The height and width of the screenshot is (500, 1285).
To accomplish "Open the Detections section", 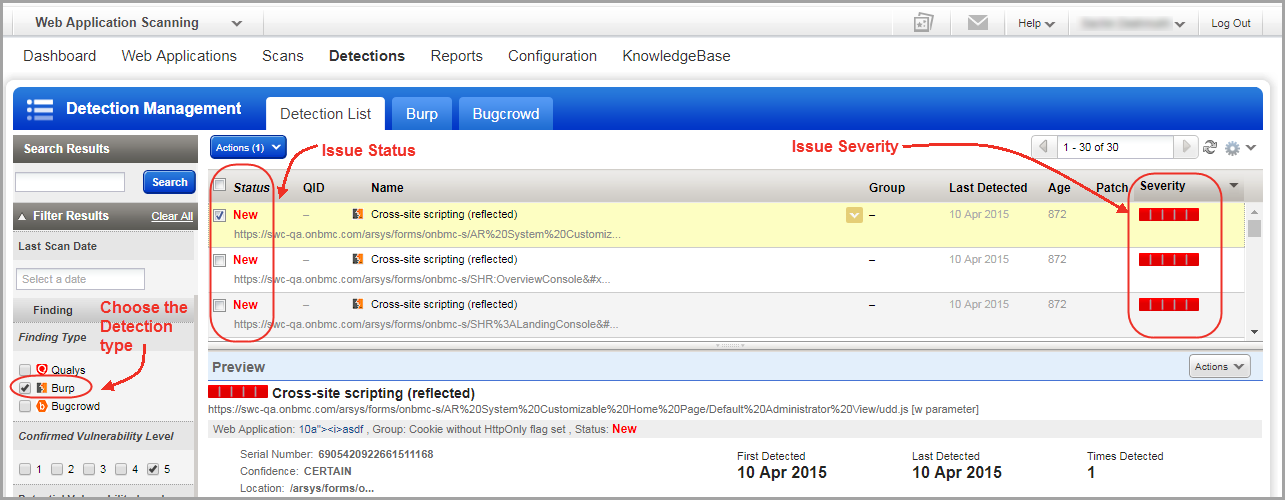I will pos(367,56).
